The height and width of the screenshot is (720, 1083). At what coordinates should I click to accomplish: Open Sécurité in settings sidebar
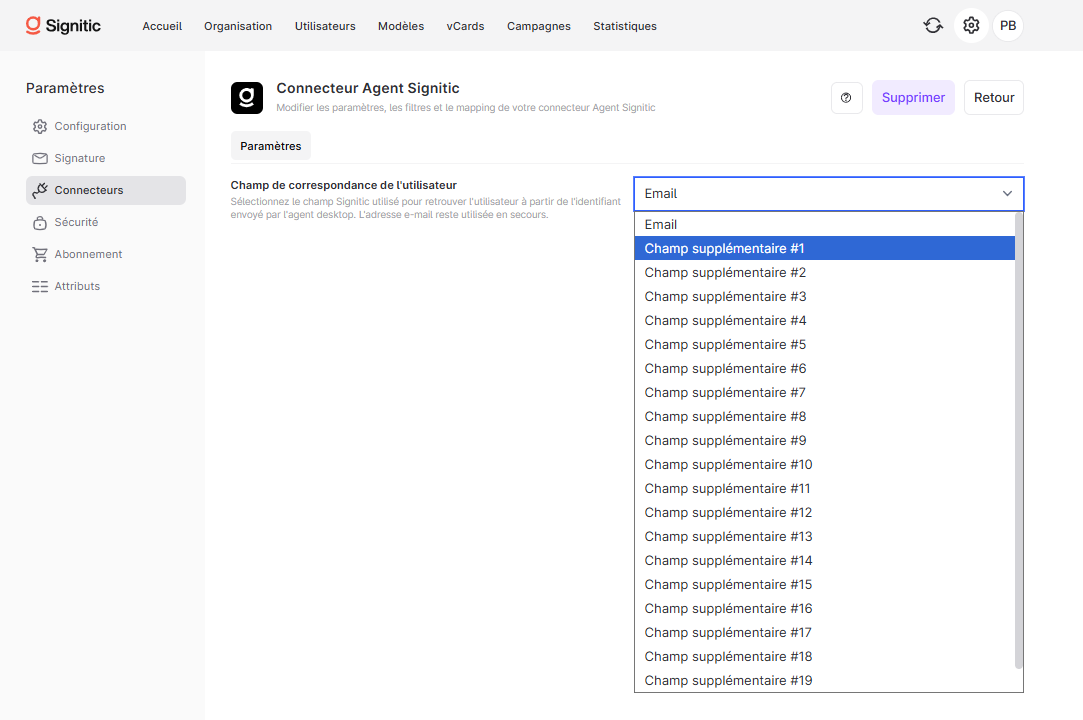click(106, 222)
